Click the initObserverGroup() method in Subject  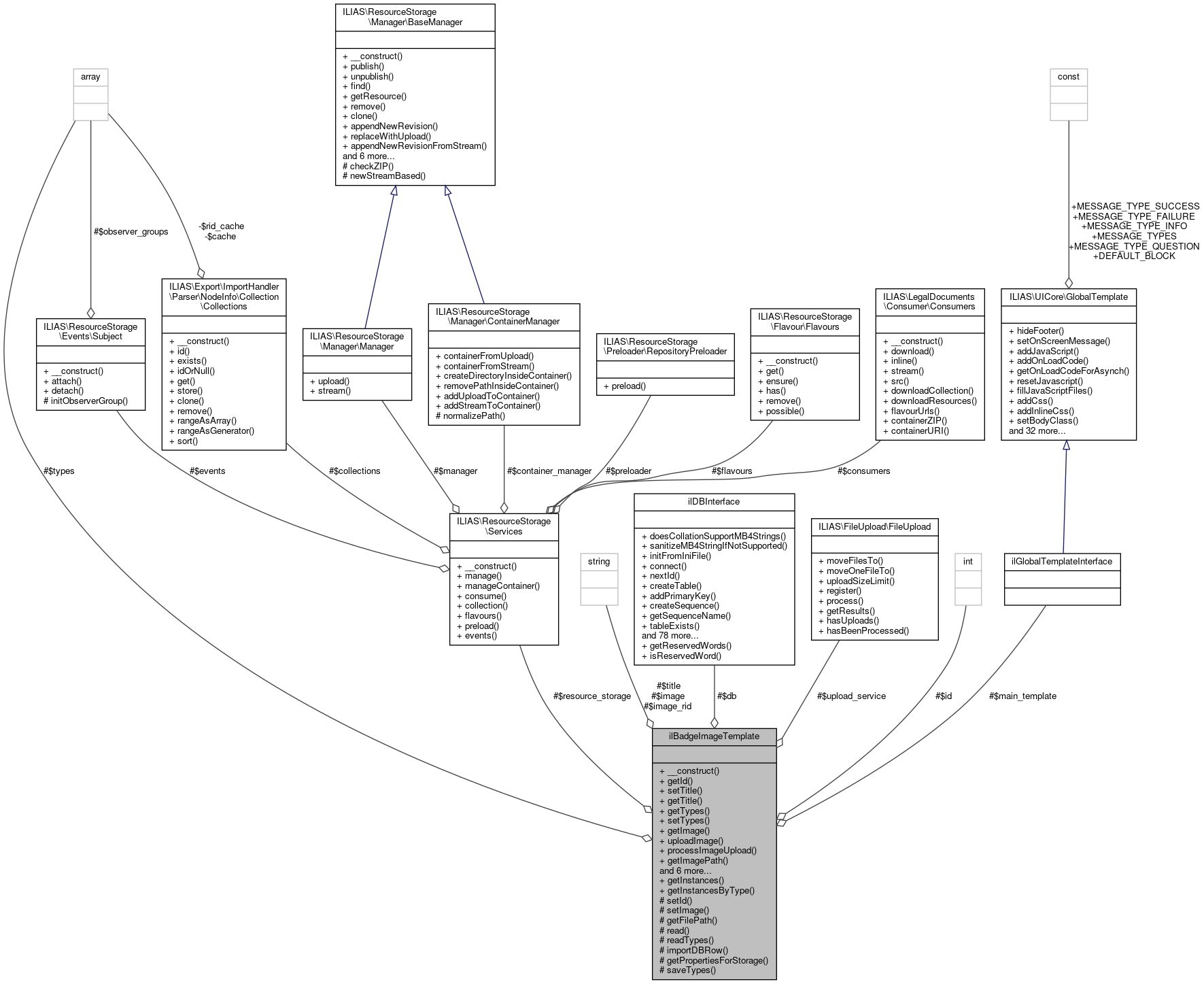click(x=86, y=401)
